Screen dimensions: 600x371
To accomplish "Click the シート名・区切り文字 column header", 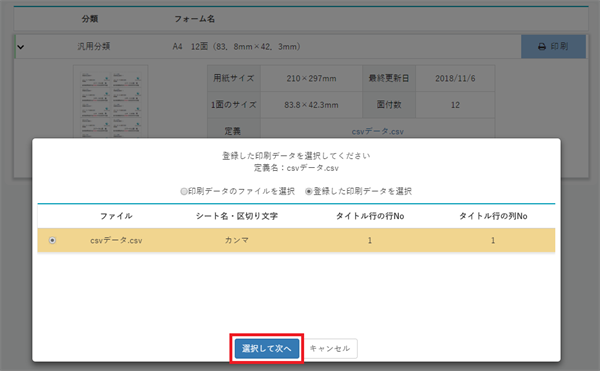I will point(237,216).
